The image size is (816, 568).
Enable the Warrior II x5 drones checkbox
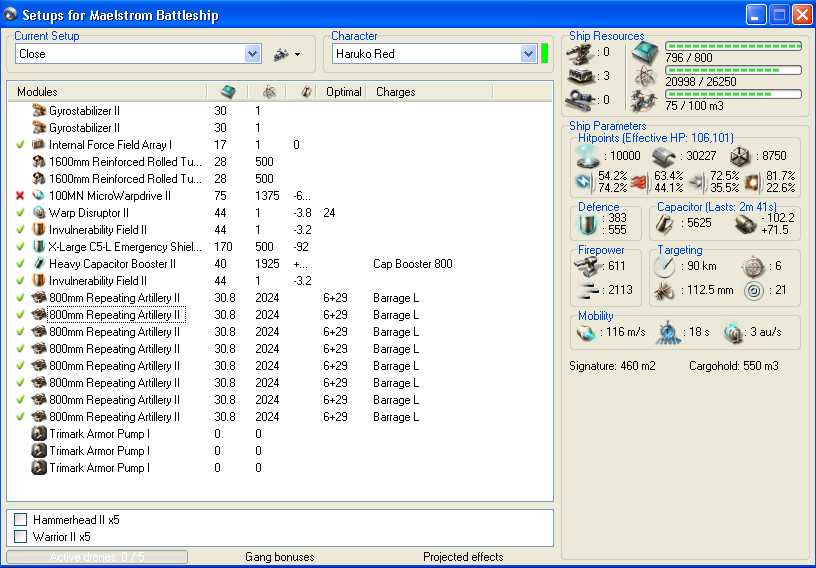tap(21, 537)
